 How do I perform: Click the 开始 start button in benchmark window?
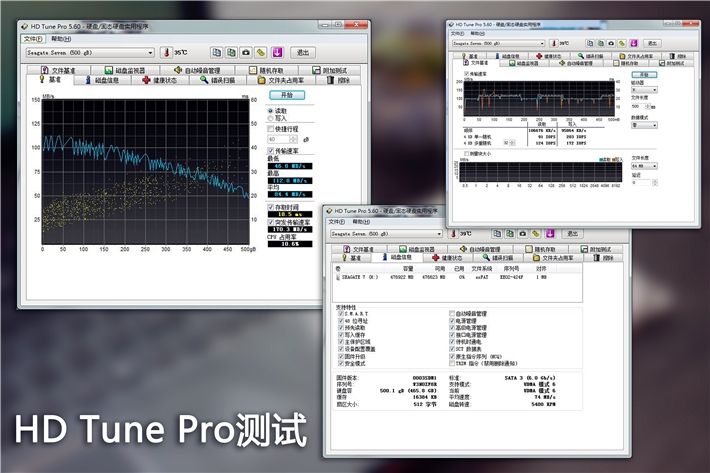[287, 95]
